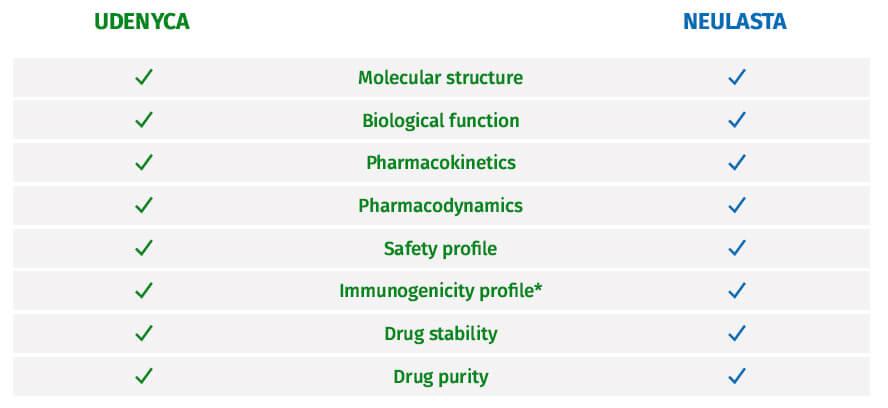Click the Drug stability row label
This screenshot has width=888, height=408.
(440, 333)
